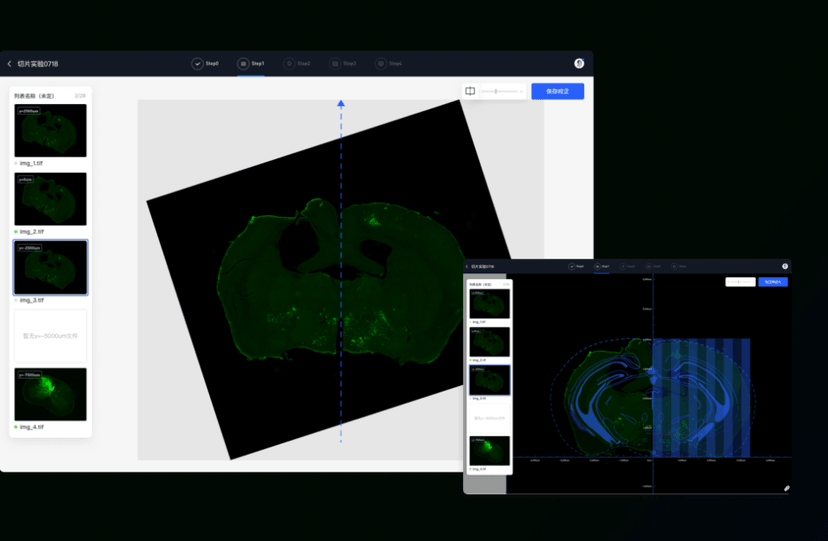
Task: Click the link icon in small window corner
Action: point(786,488)
